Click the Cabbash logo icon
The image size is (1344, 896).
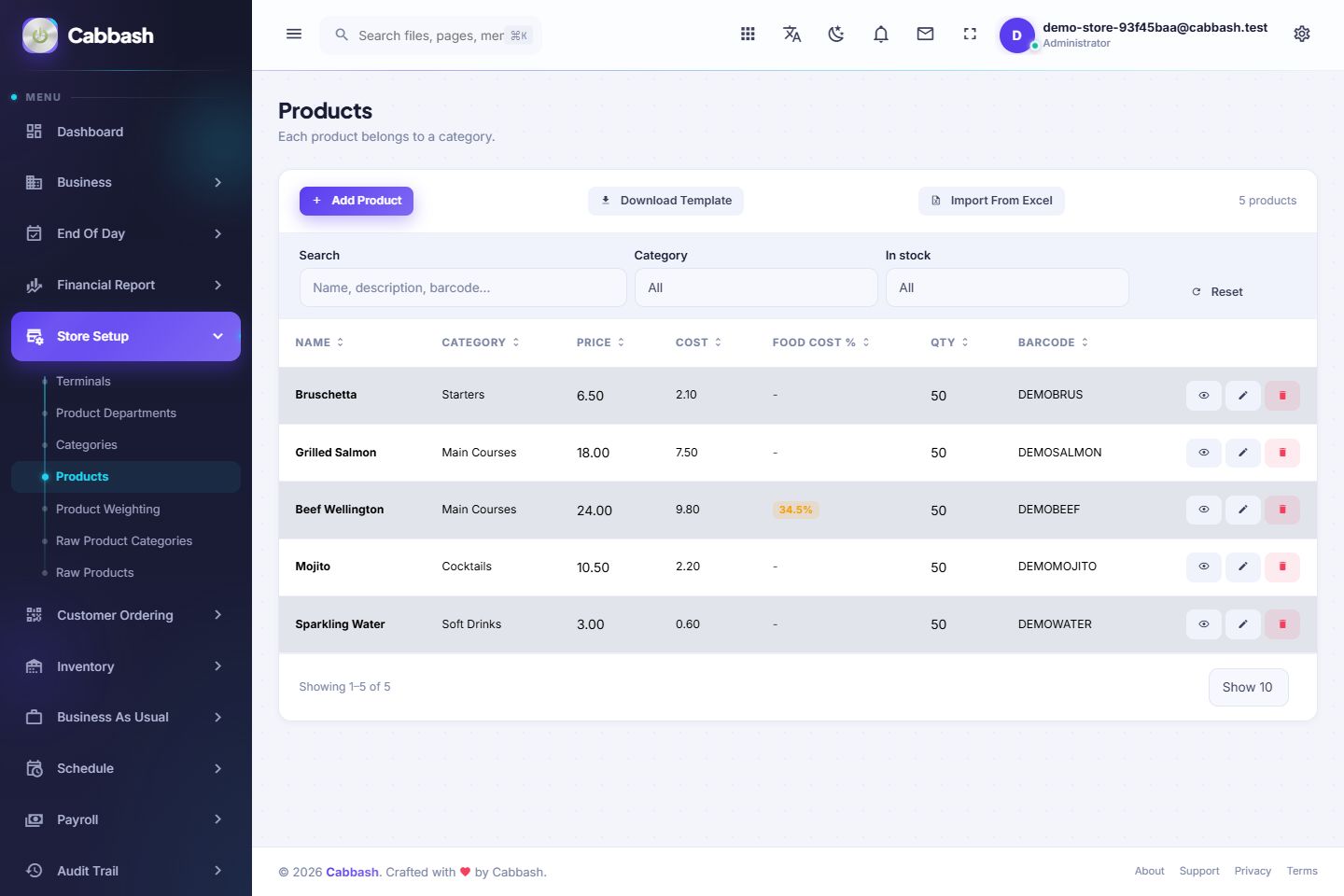40,35
